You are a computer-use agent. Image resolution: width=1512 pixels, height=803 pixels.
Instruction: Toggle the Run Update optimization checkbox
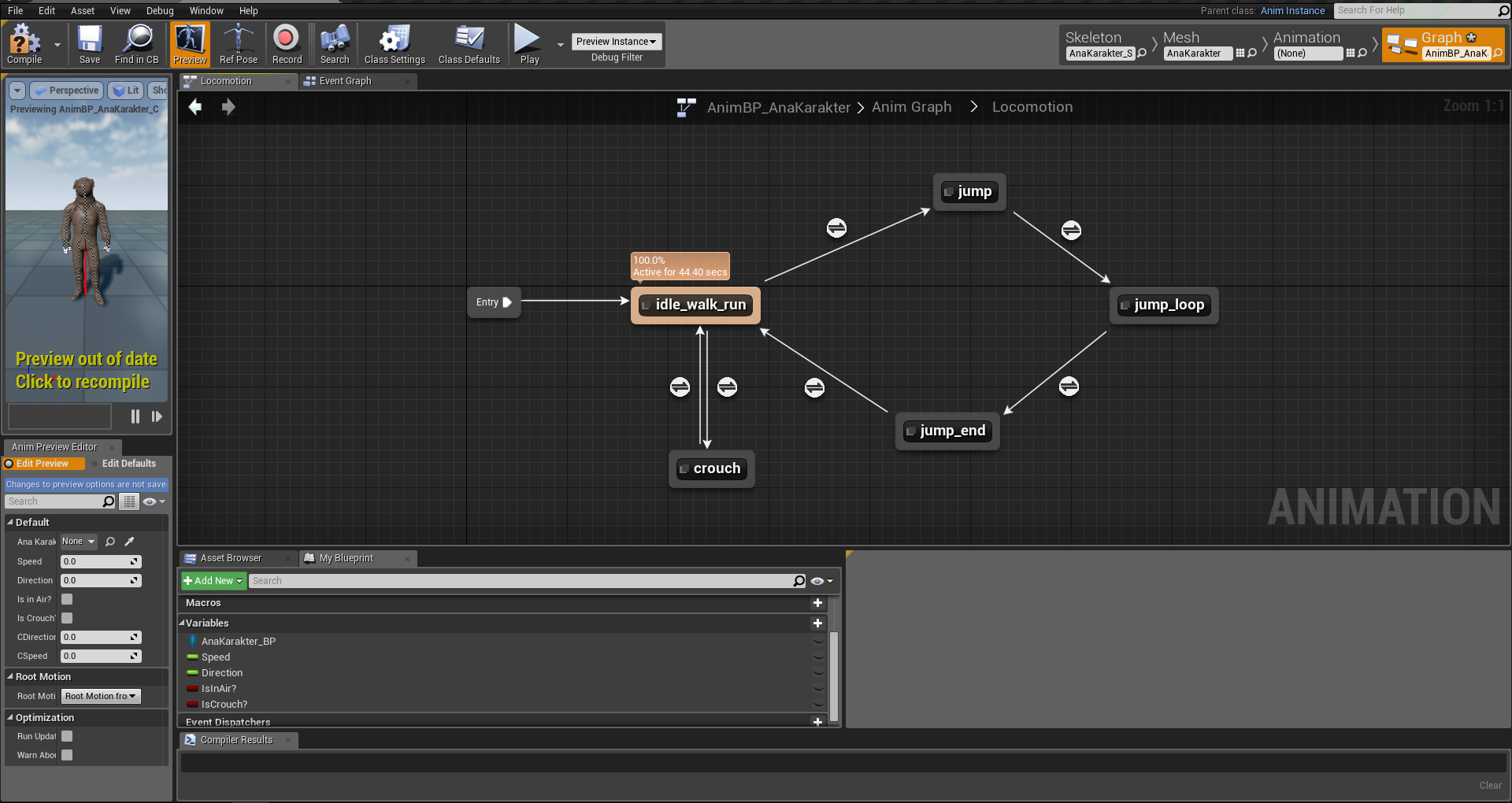[67, 736]
